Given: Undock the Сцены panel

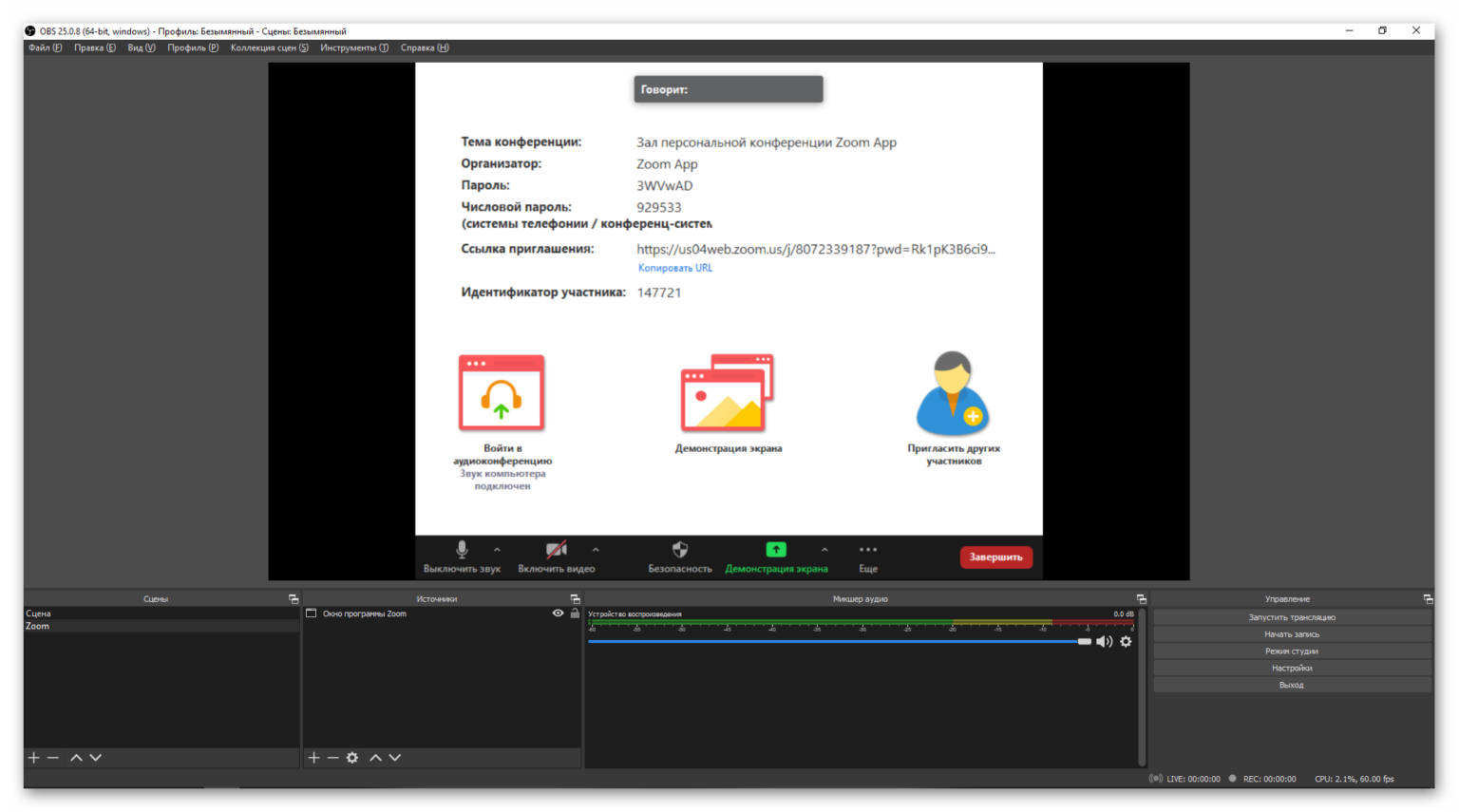Looking at the screenshot, I should click(294, 599).
